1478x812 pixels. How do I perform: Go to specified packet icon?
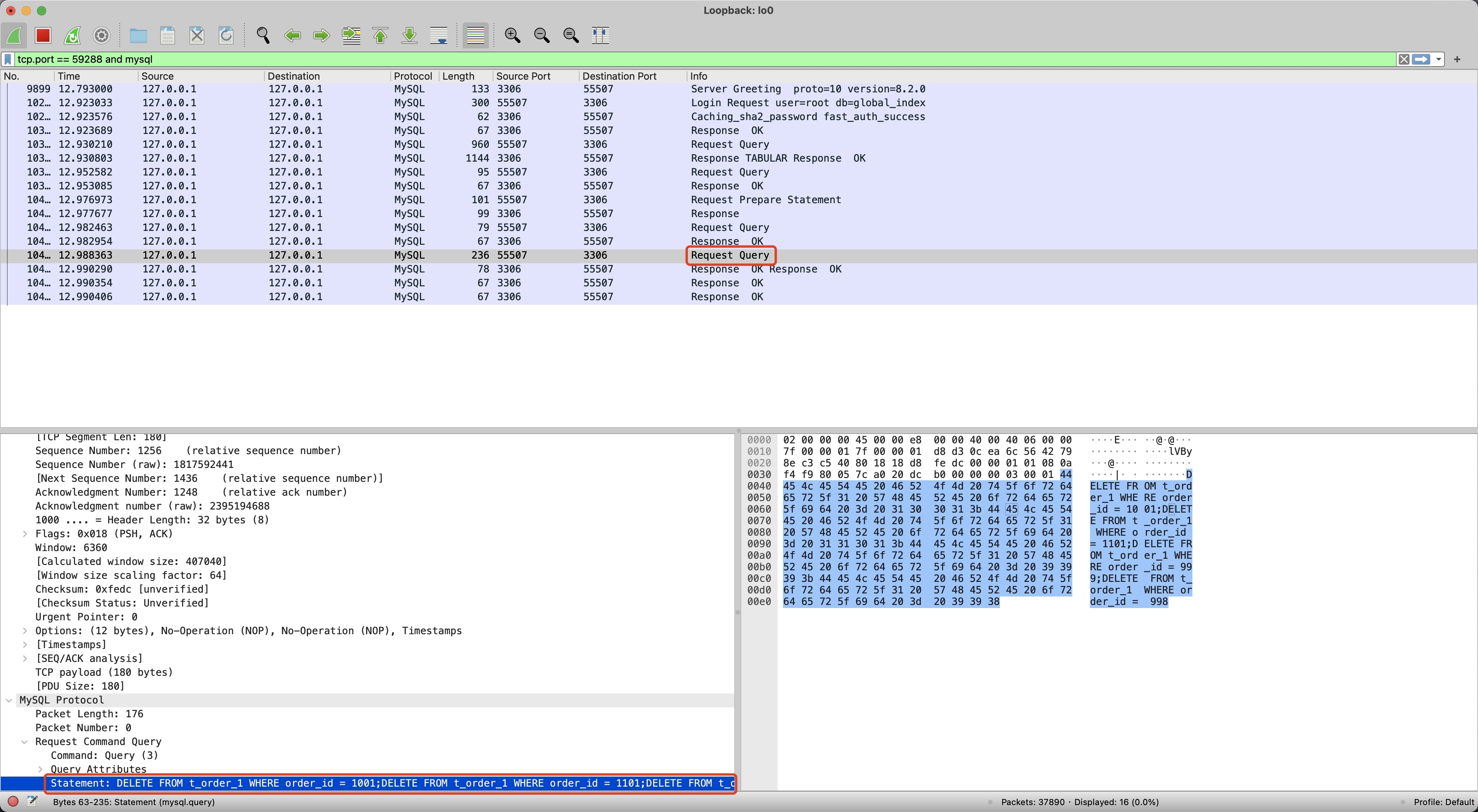click(x=351, y=35)
